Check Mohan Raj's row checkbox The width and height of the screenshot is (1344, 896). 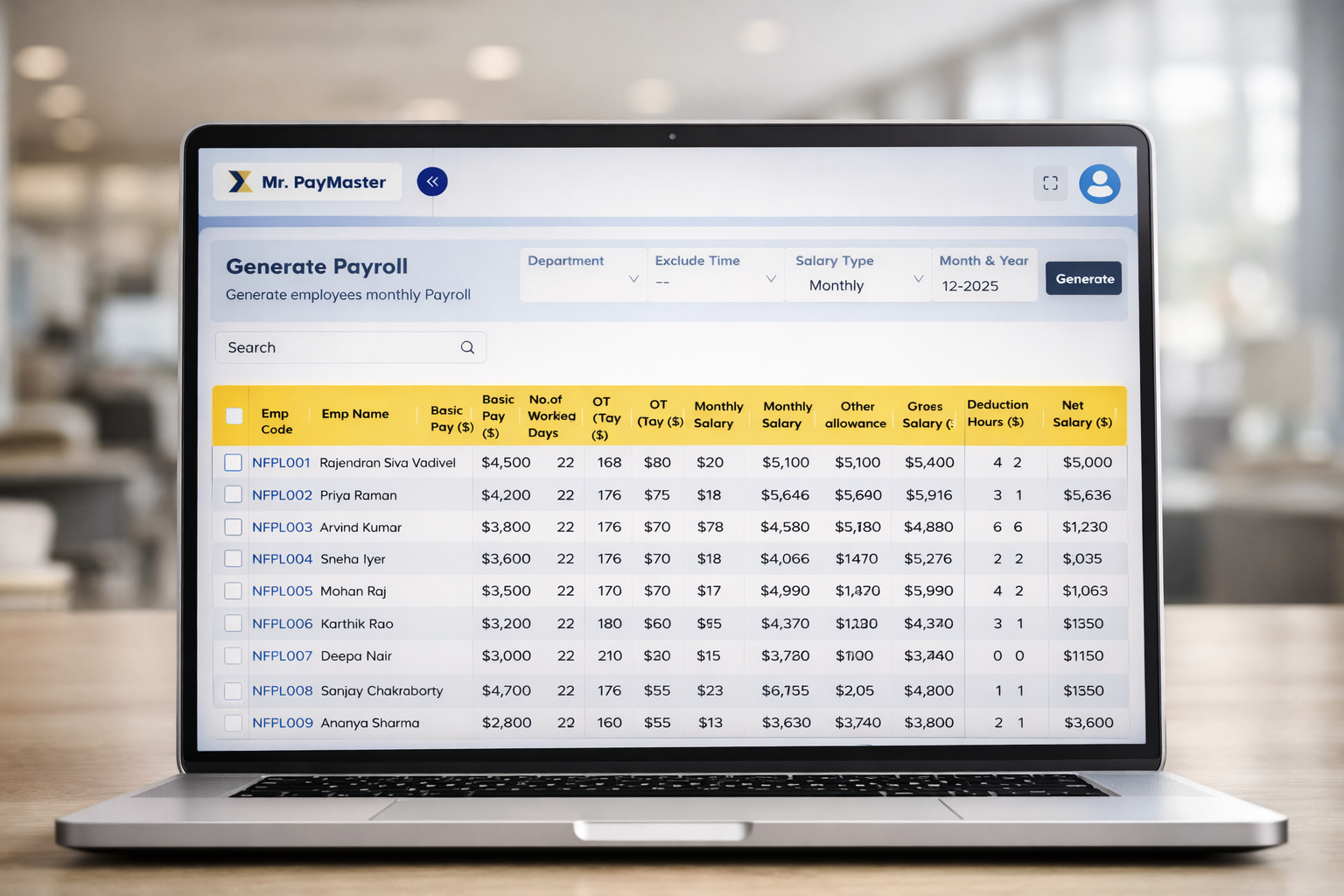coord(233,591)
